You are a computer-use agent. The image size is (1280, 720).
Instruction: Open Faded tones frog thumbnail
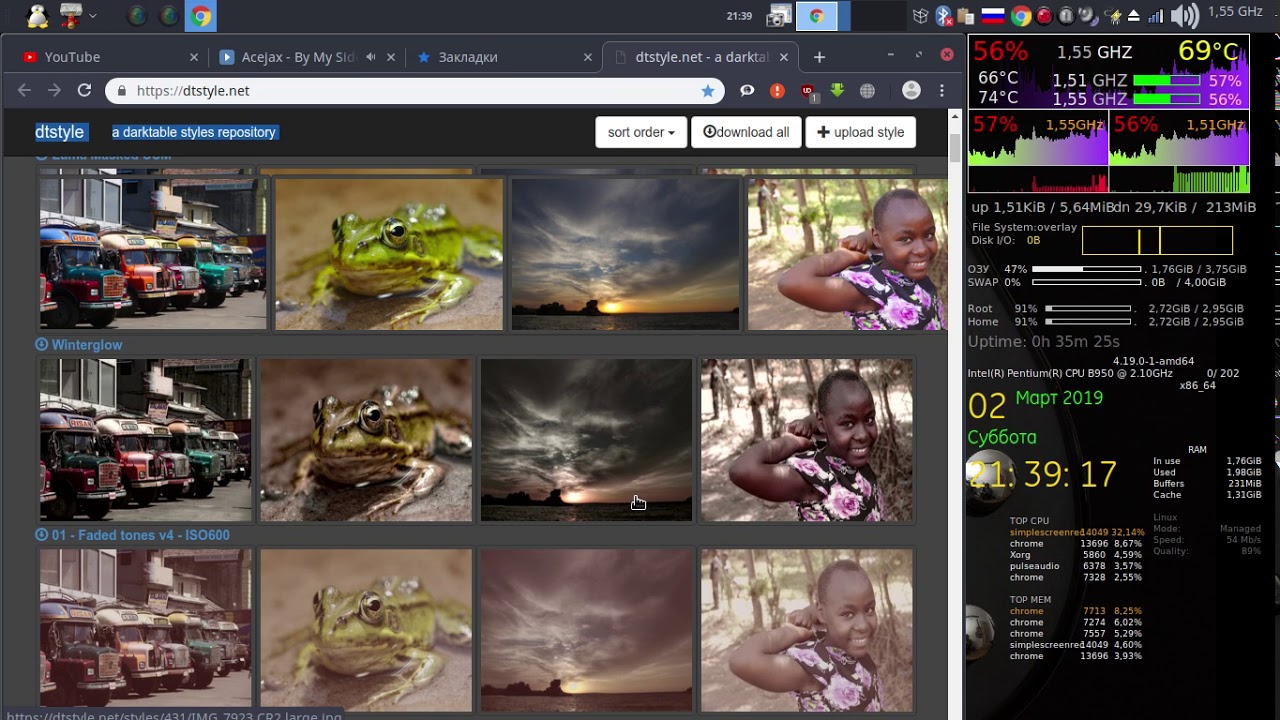click(366, 630)
